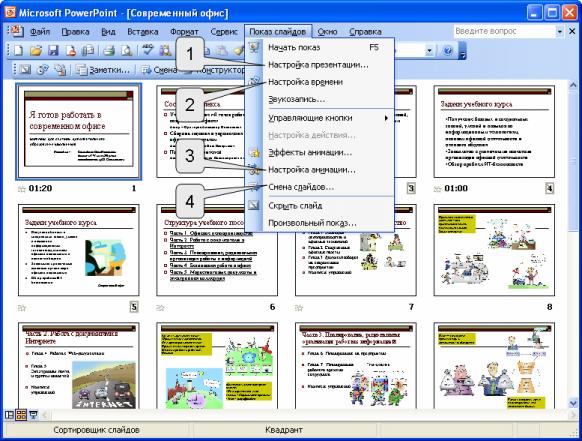Open Print Preview with the magnifier page icon
This screenshot has width=582, height=441.
[126, 50]
